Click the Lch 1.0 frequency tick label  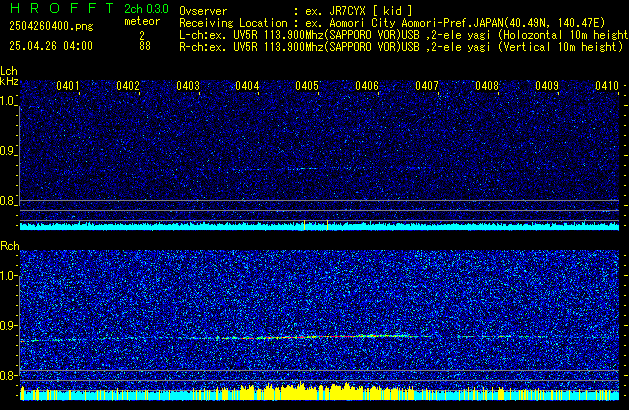tap(8, 101)
